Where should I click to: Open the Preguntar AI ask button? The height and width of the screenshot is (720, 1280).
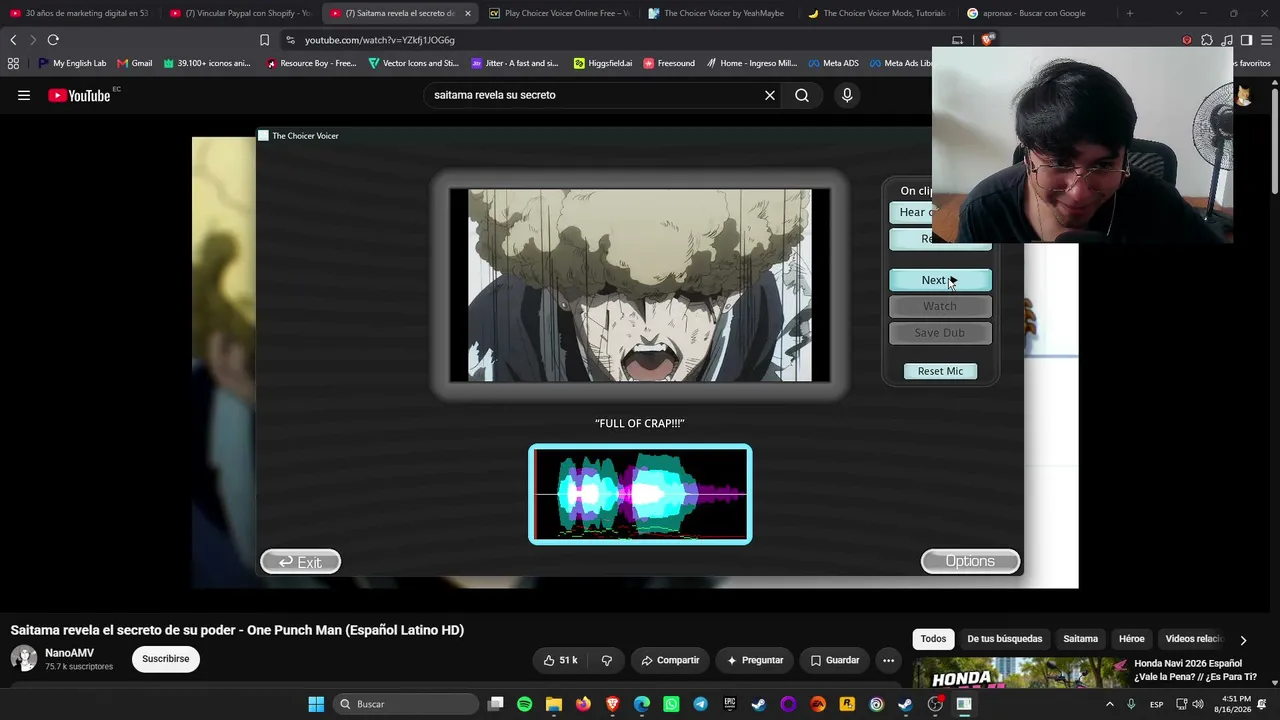pos(755,660)
